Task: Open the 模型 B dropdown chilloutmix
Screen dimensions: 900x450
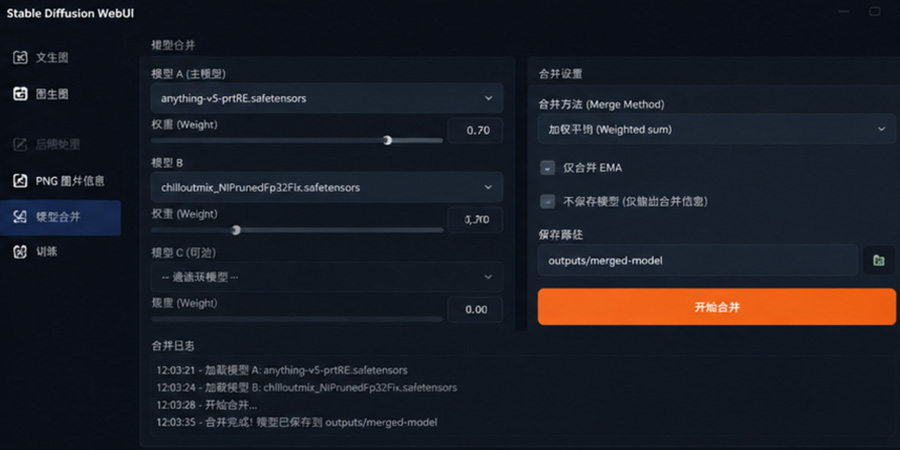Action: point(327,187)
